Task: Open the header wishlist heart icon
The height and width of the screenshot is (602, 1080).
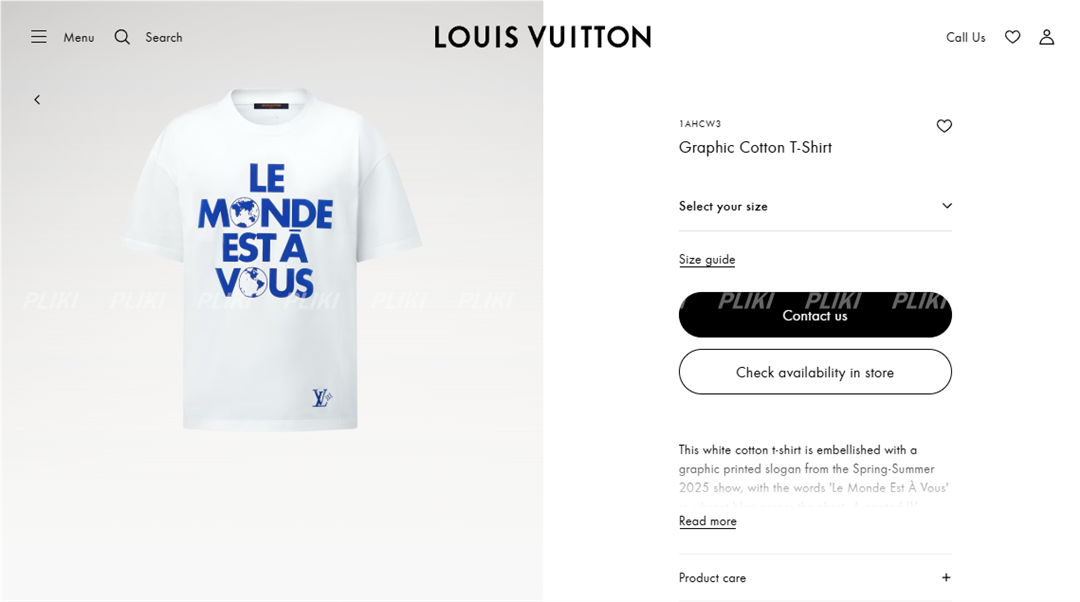Action: [1012, 37]
